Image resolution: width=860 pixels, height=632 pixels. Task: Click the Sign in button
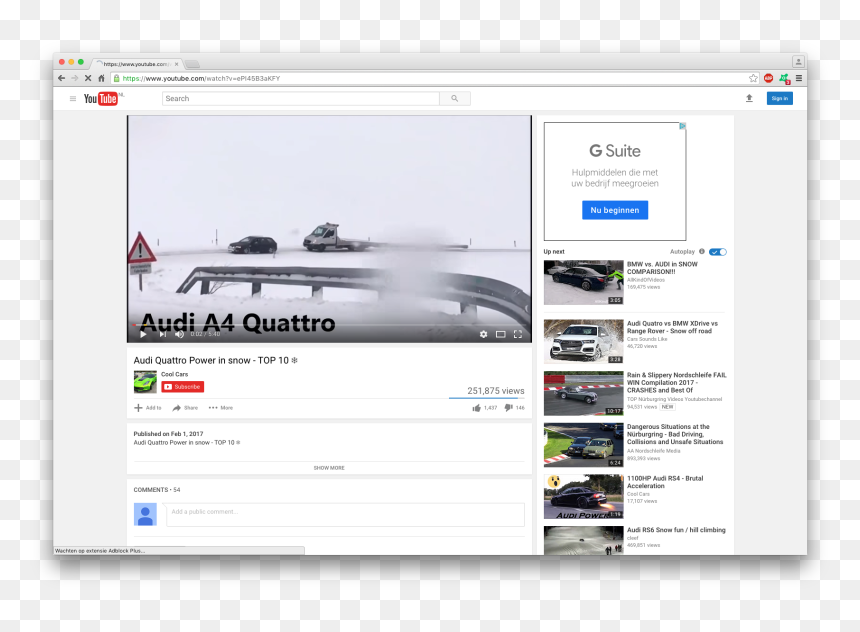[x=779, y=98]
